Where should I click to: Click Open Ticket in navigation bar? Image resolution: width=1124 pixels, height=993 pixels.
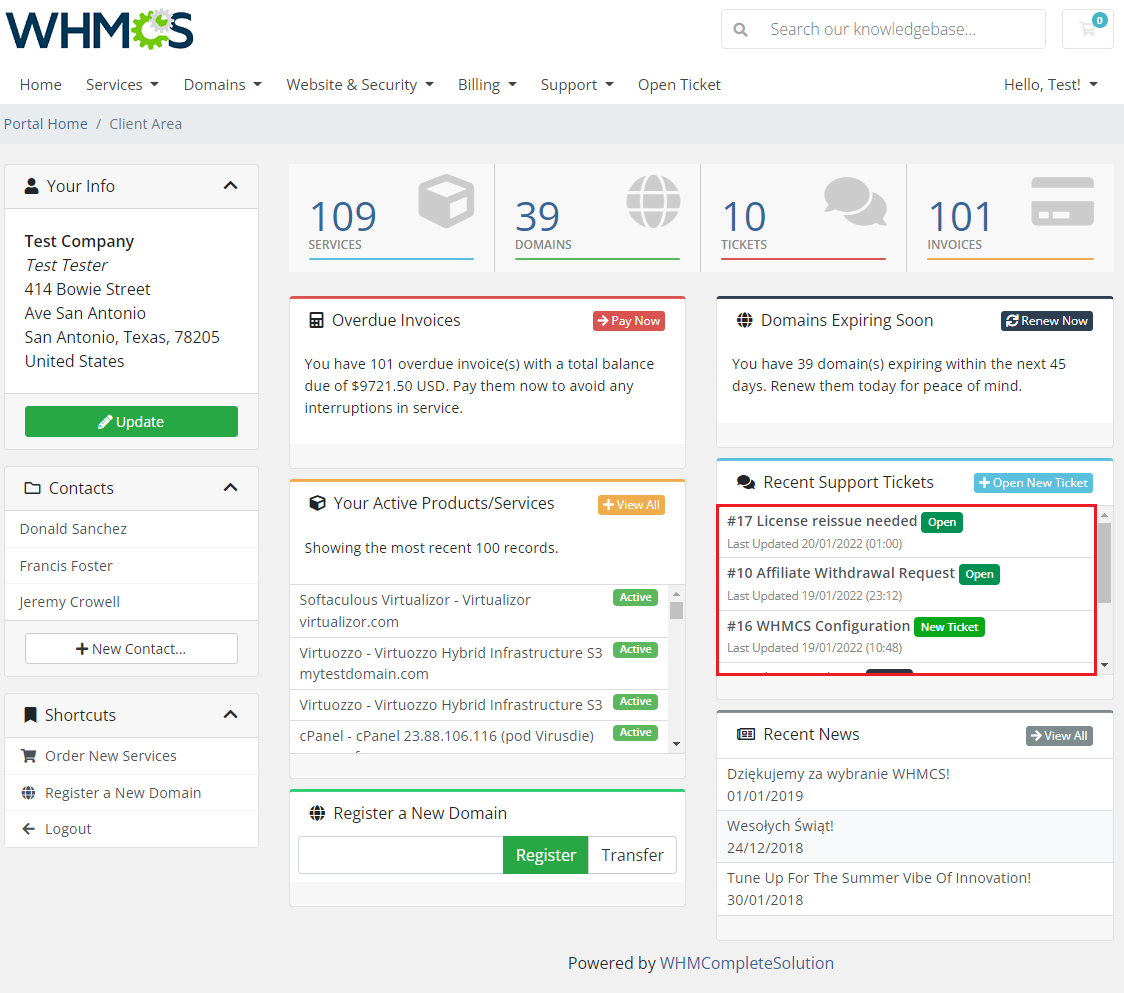point(679,85)
